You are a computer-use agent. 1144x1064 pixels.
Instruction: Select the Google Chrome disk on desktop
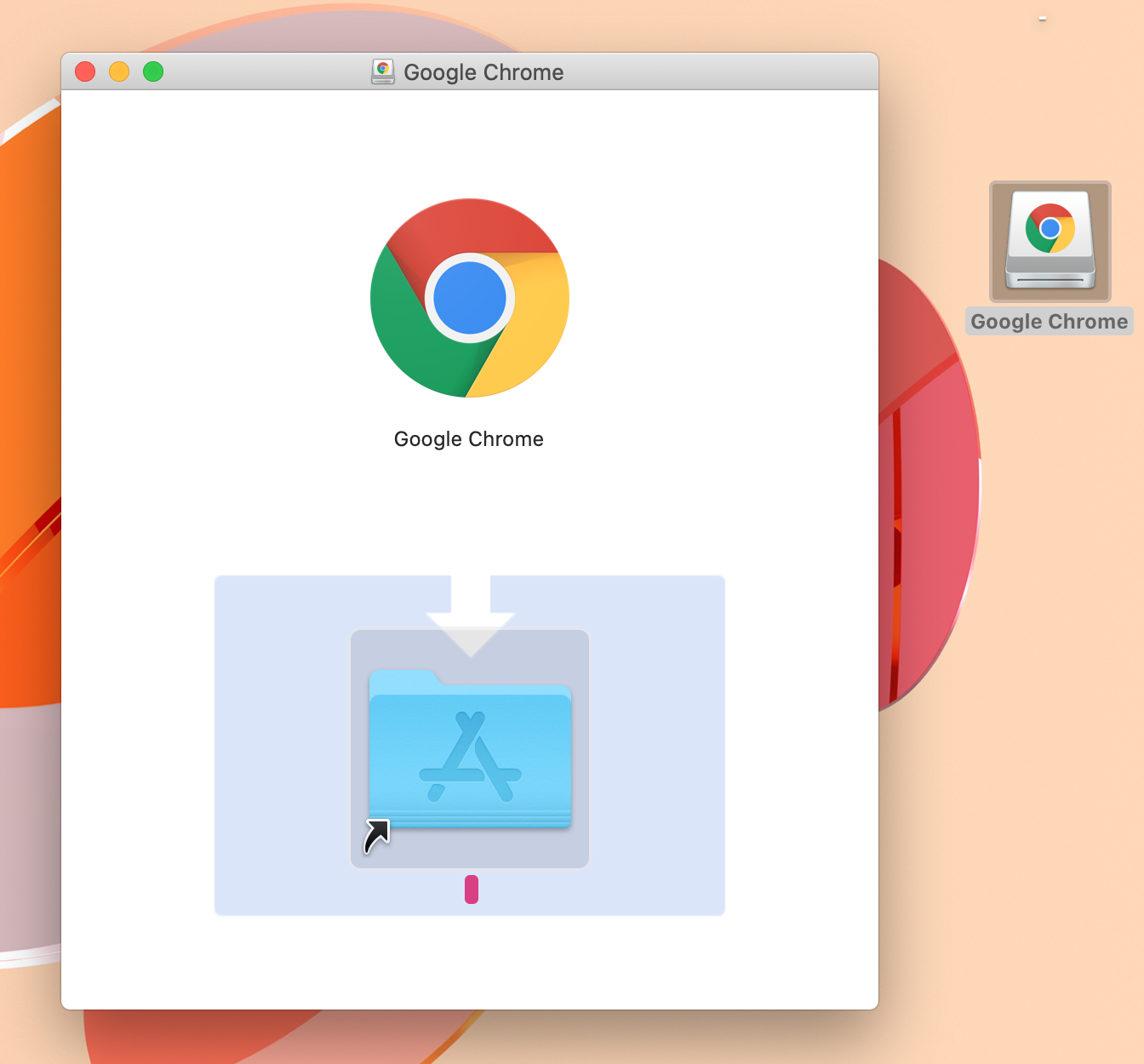pyautogui.click(x=1050, y=241)
